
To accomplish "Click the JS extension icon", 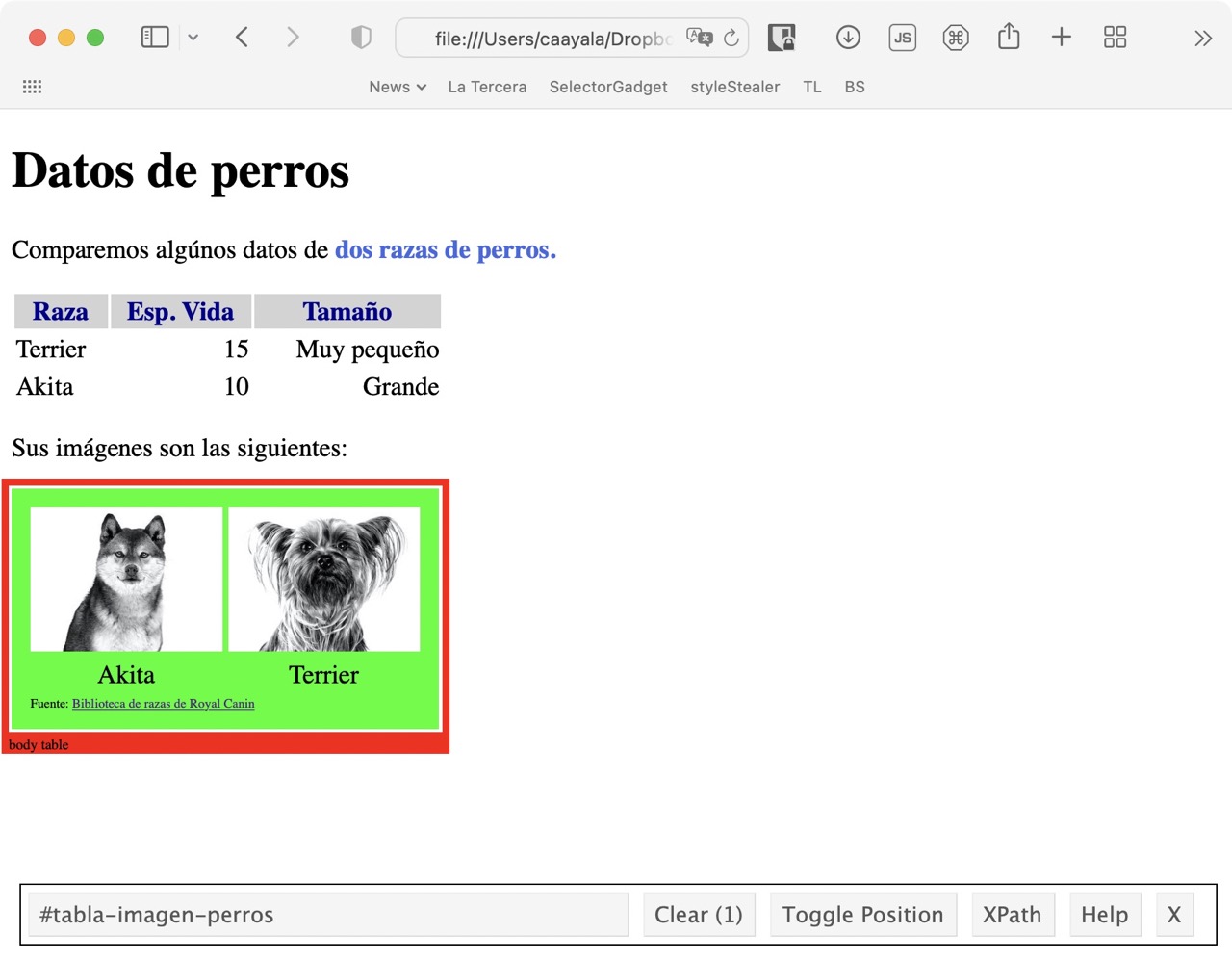I will [902, 38].
